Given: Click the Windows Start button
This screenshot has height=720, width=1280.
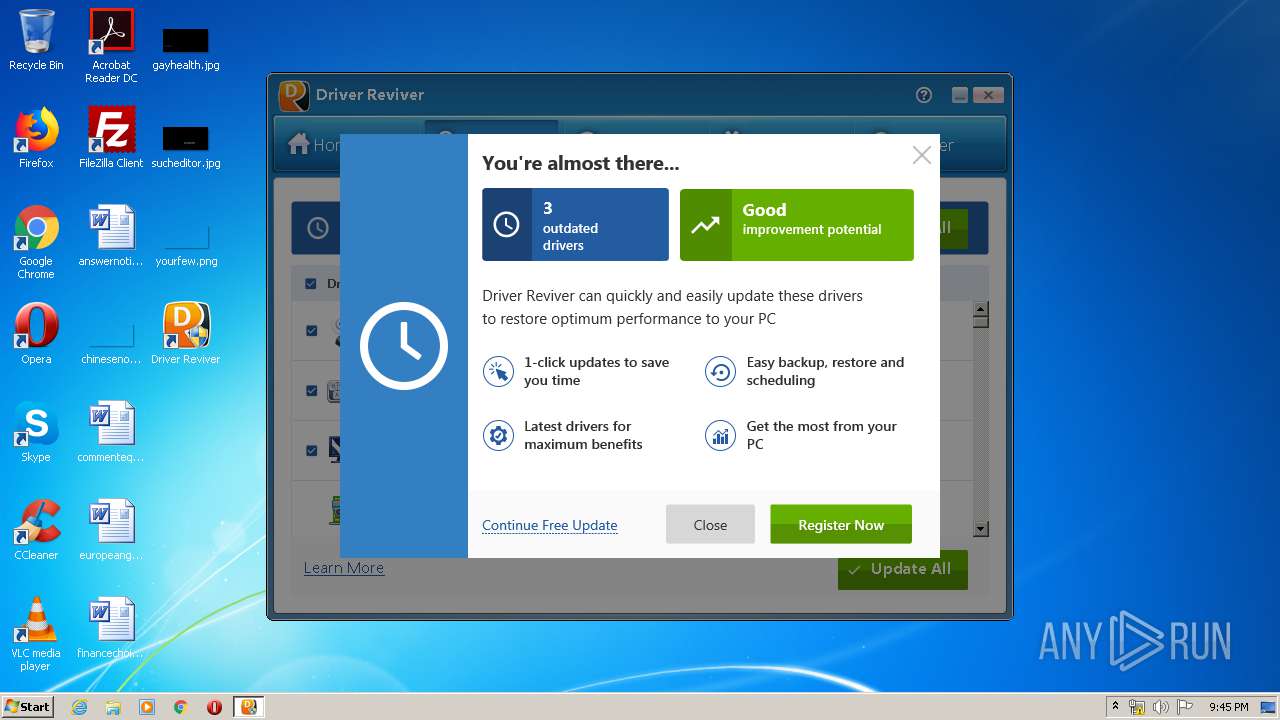Looking at the screenshot, I should tap(28, 707).
